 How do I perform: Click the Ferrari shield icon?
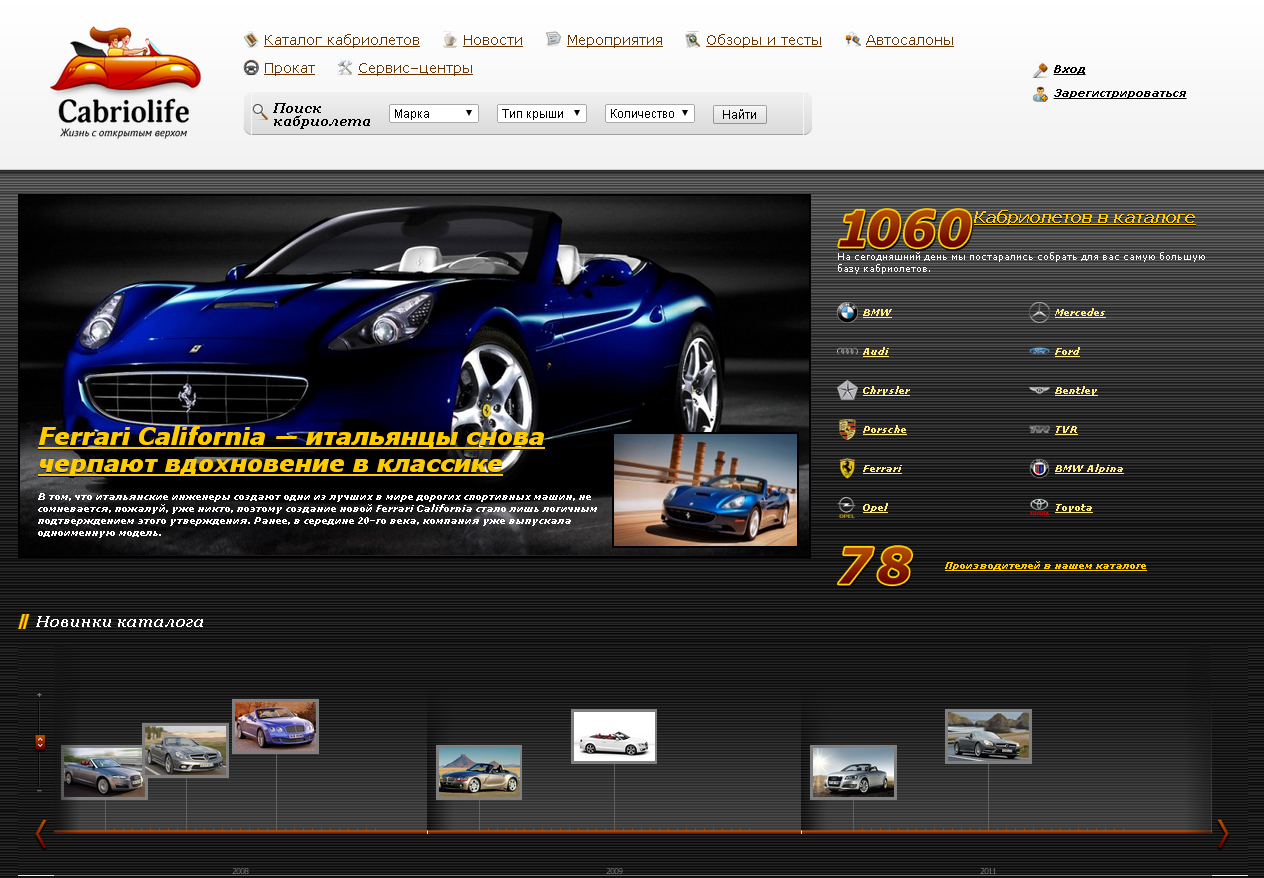pyautogui.click(x=847, y=469)
